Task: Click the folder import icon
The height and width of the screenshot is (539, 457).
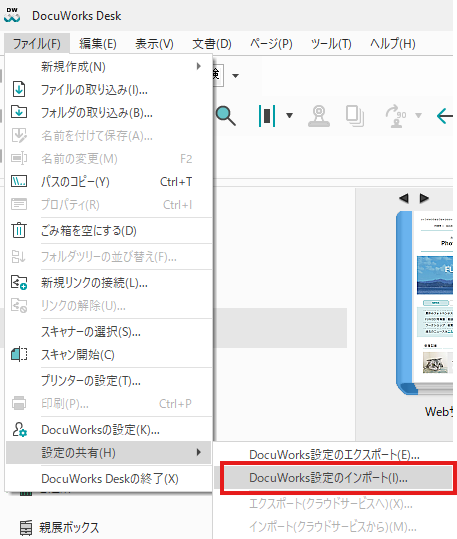Action: 19,112
